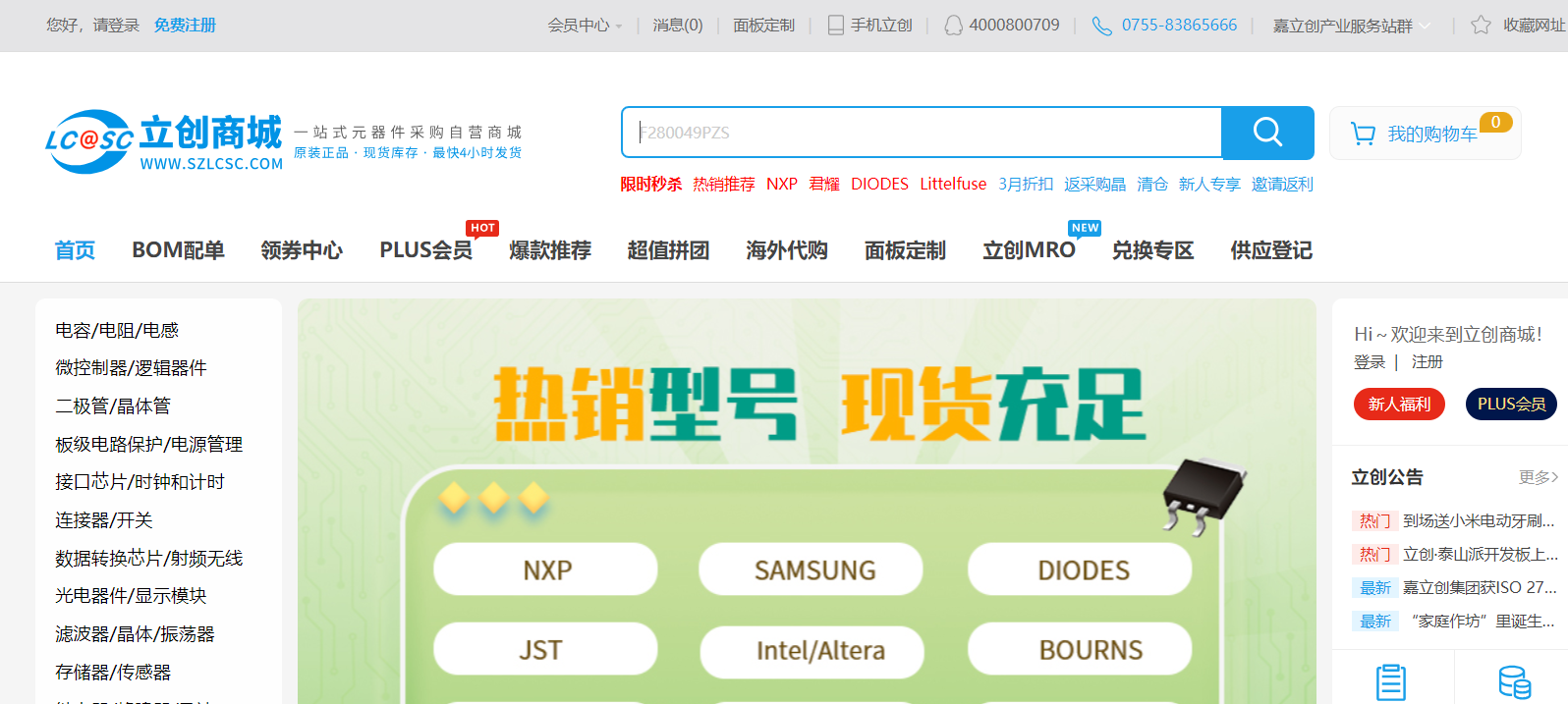
Task: Open 立创MRO menu item
Action: 1029,250
